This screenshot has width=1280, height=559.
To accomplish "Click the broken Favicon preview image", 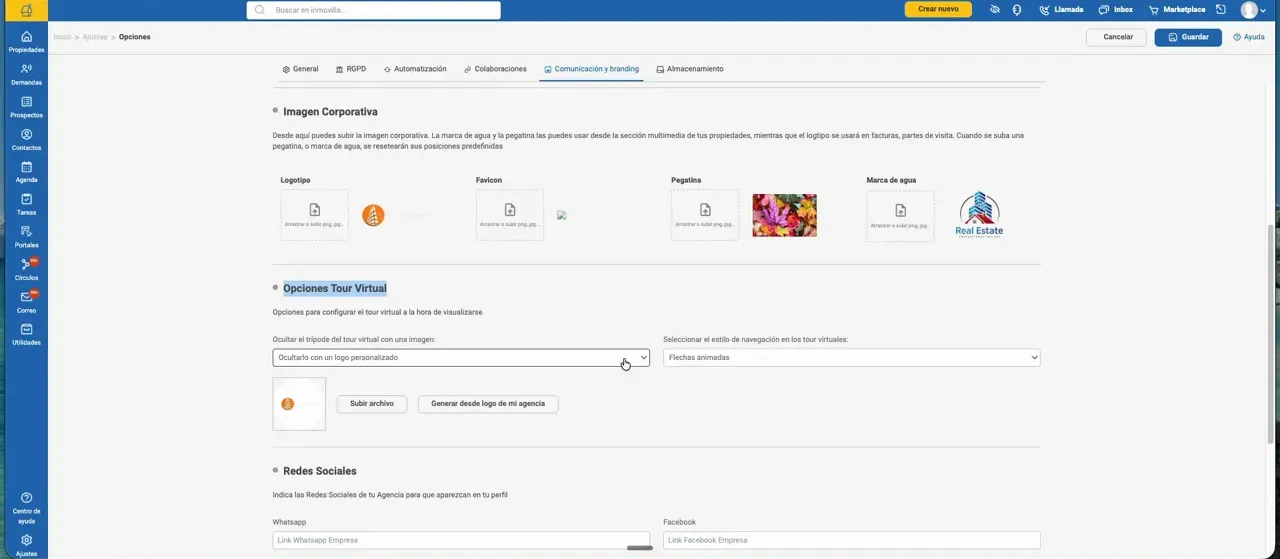I will 562,215.
